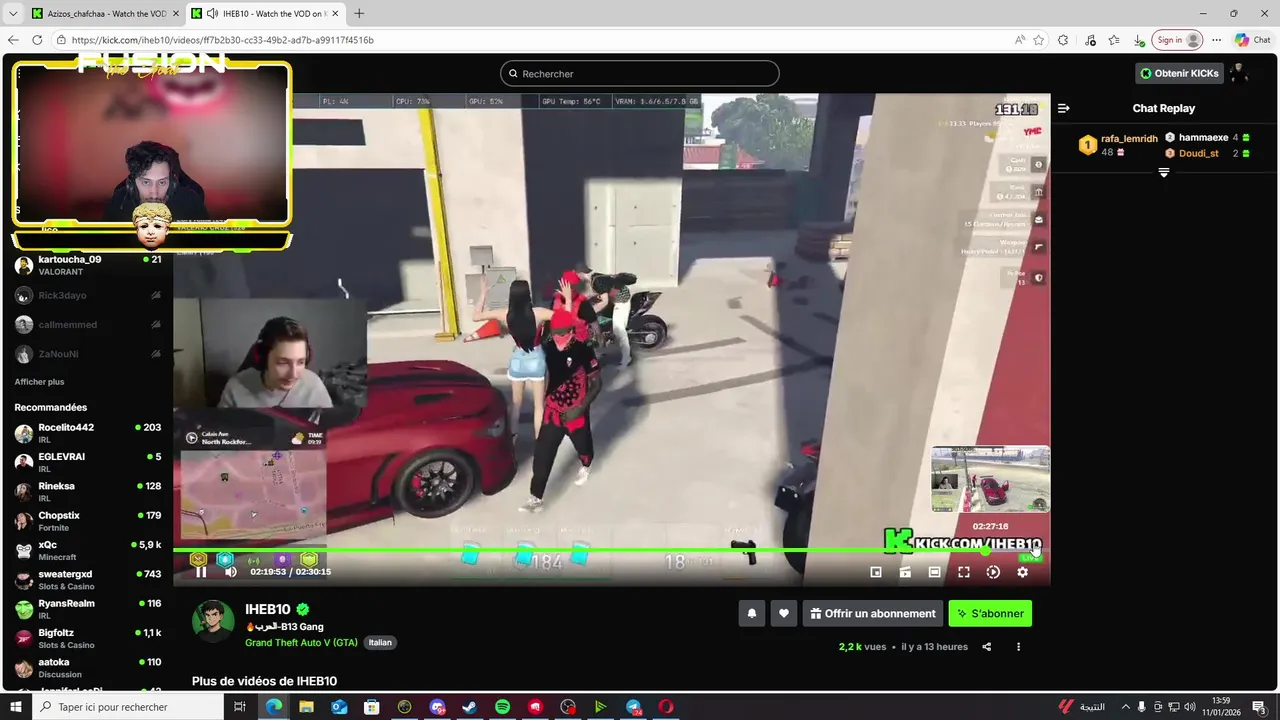This screenshot has width=1280, height=720.
Task: Click Afficher plus in the sidebar
Action: pos(39,382)
